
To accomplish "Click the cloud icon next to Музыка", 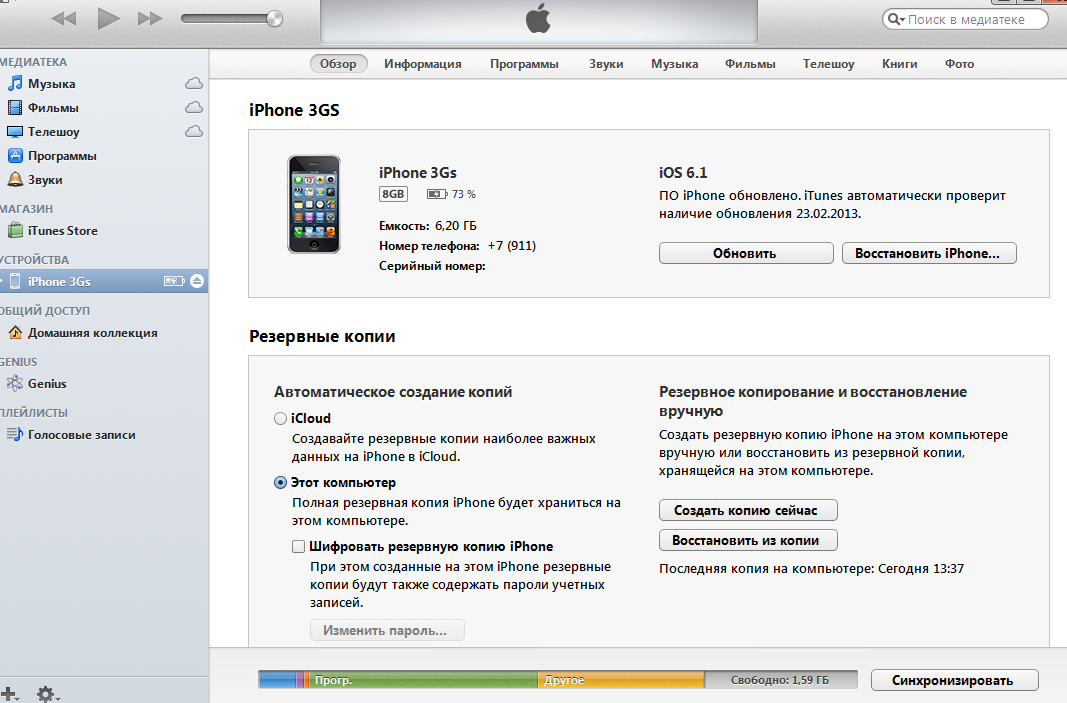I will pyautogui.click(x=194, y=84).
